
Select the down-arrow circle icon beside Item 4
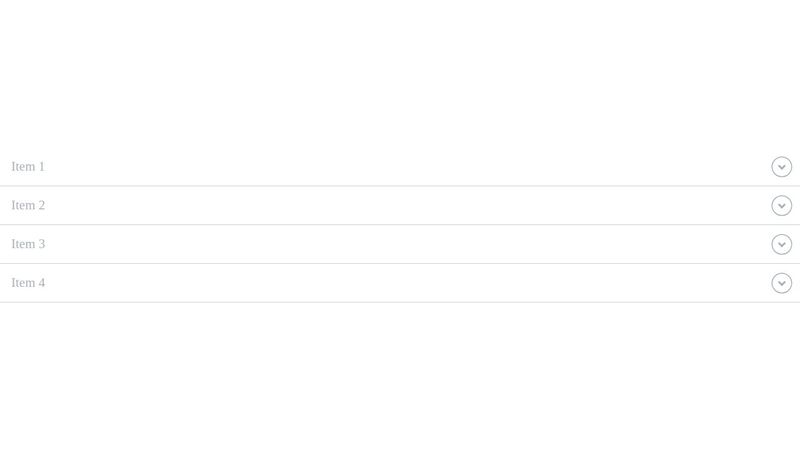(x=781, y=283)
